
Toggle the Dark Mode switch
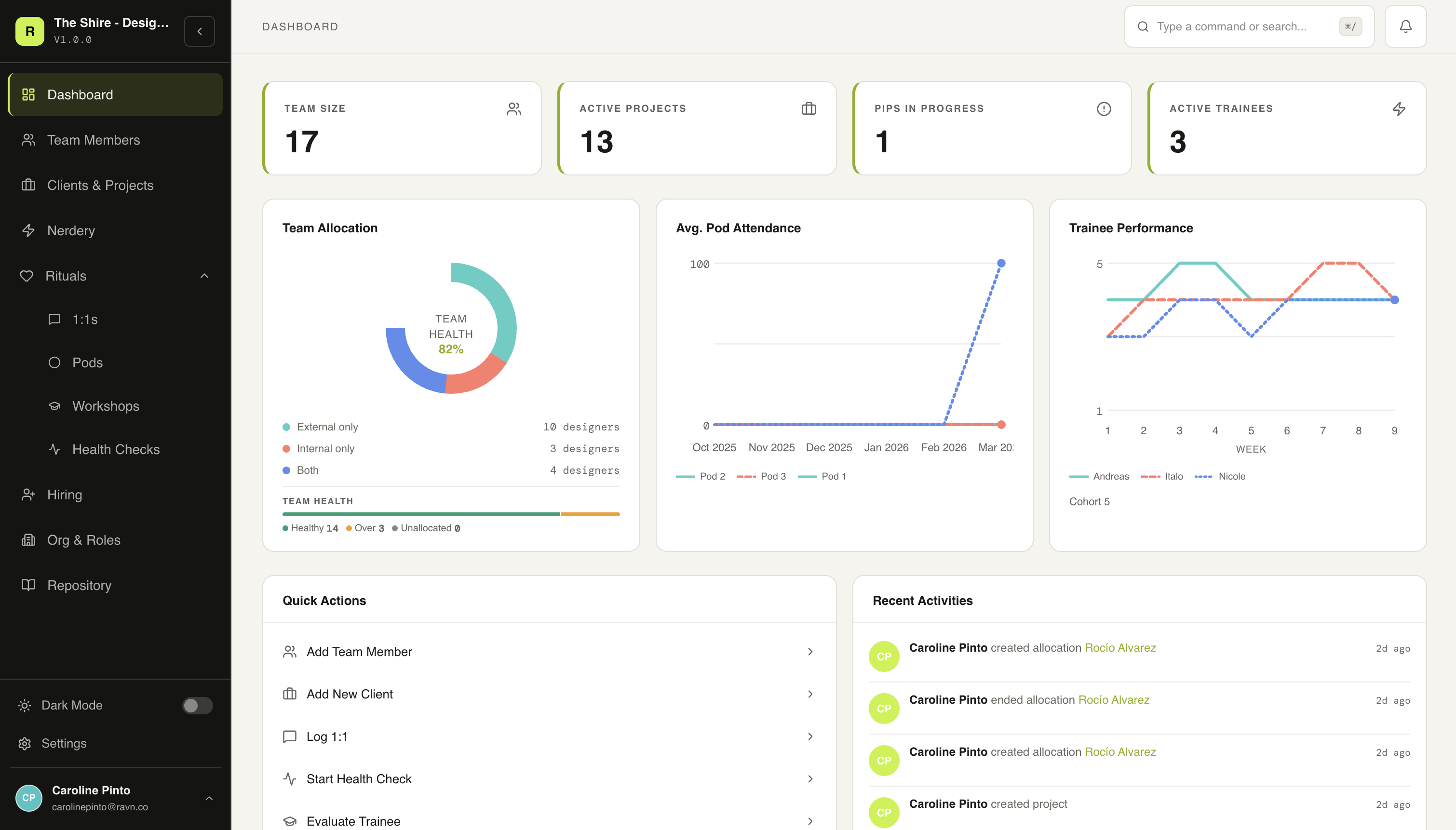pyautogui.click(x=197, y=705)
